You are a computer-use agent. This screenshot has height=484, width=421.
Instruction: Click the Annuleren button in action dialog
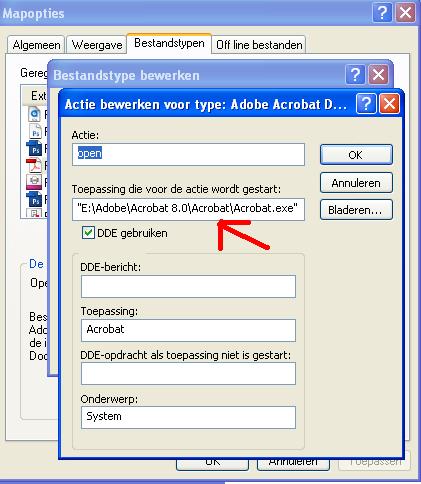click(x=356, y=183)
